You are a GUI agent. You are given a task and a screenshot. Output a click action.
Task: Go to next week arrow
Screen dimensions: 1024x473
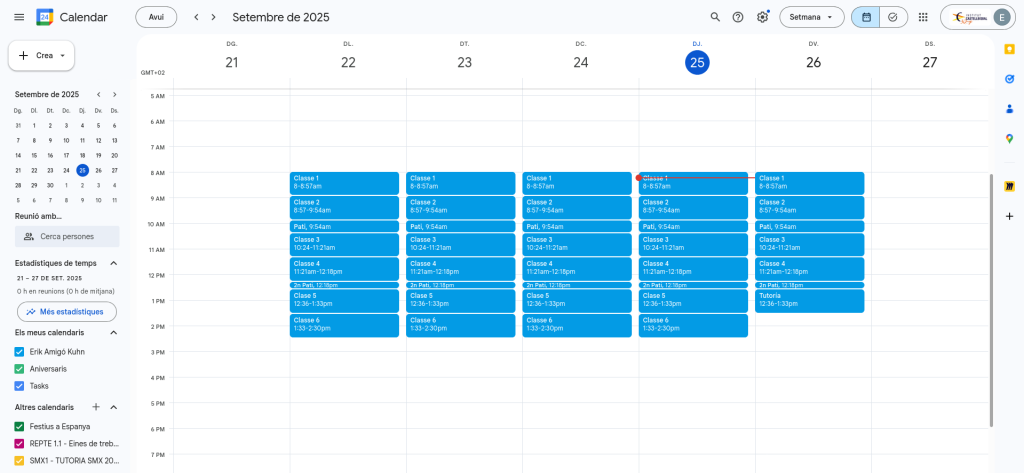coord(215,17)
